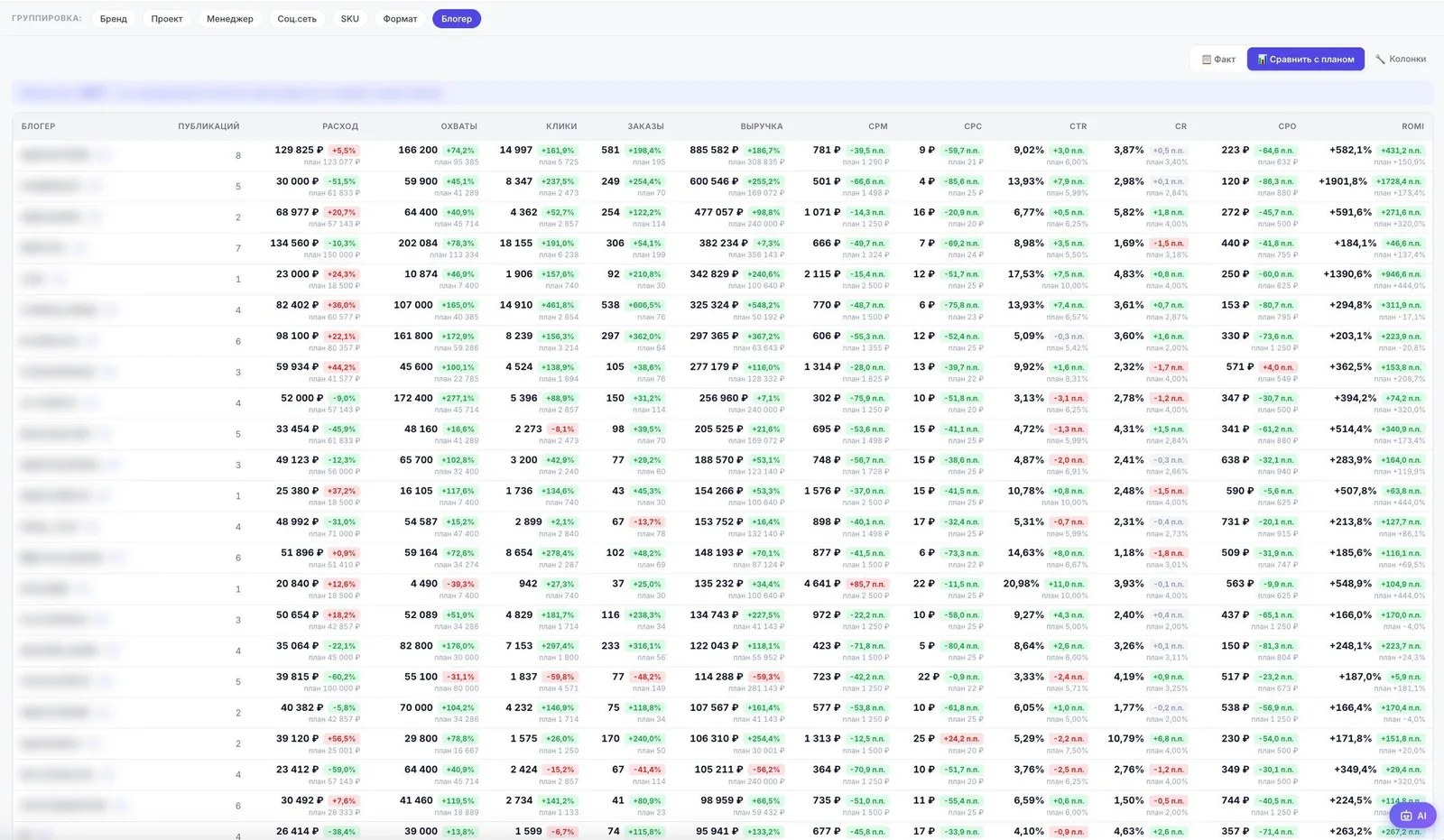Open the Колонки settings

click(x=1401, y=60)
